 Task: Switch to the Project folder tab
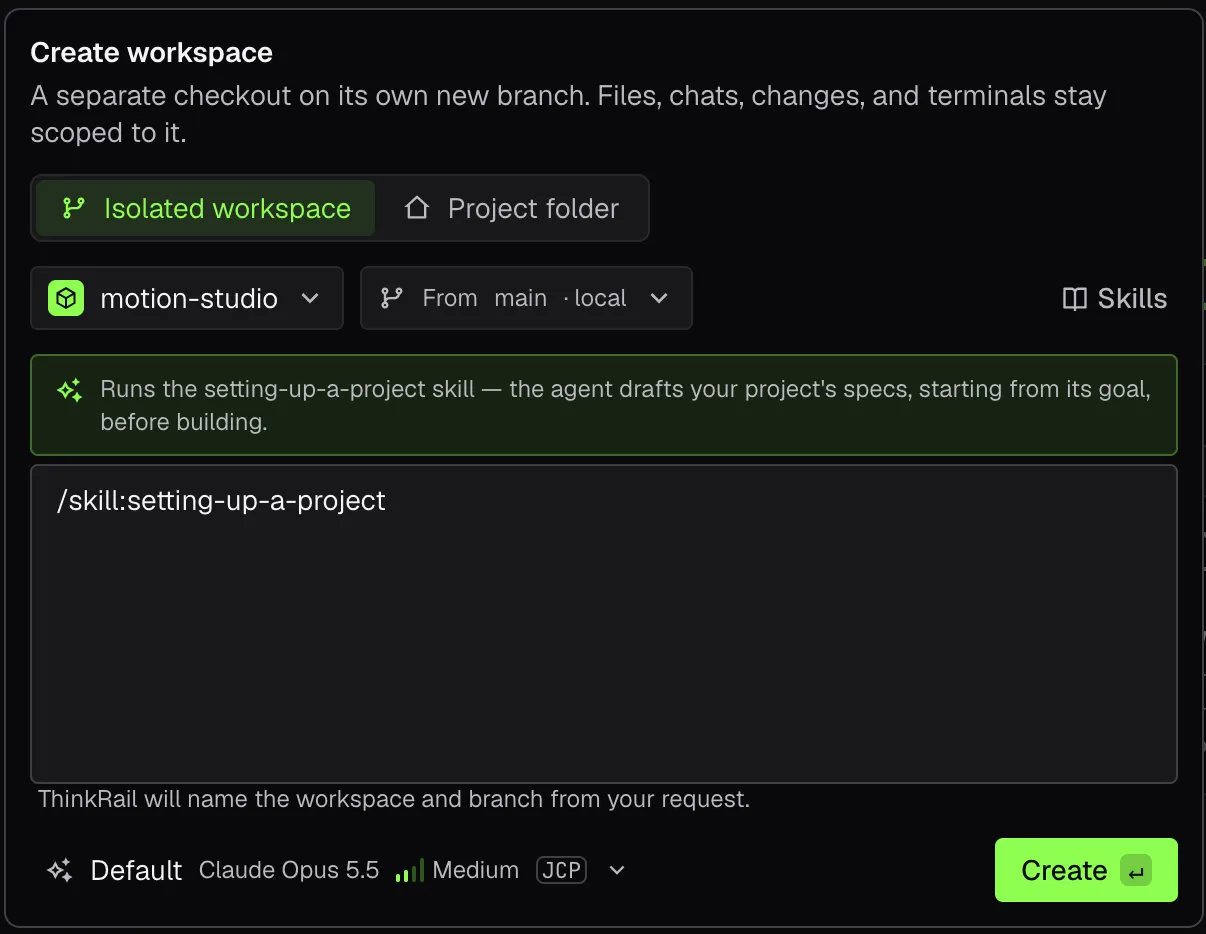coord(511,208)
